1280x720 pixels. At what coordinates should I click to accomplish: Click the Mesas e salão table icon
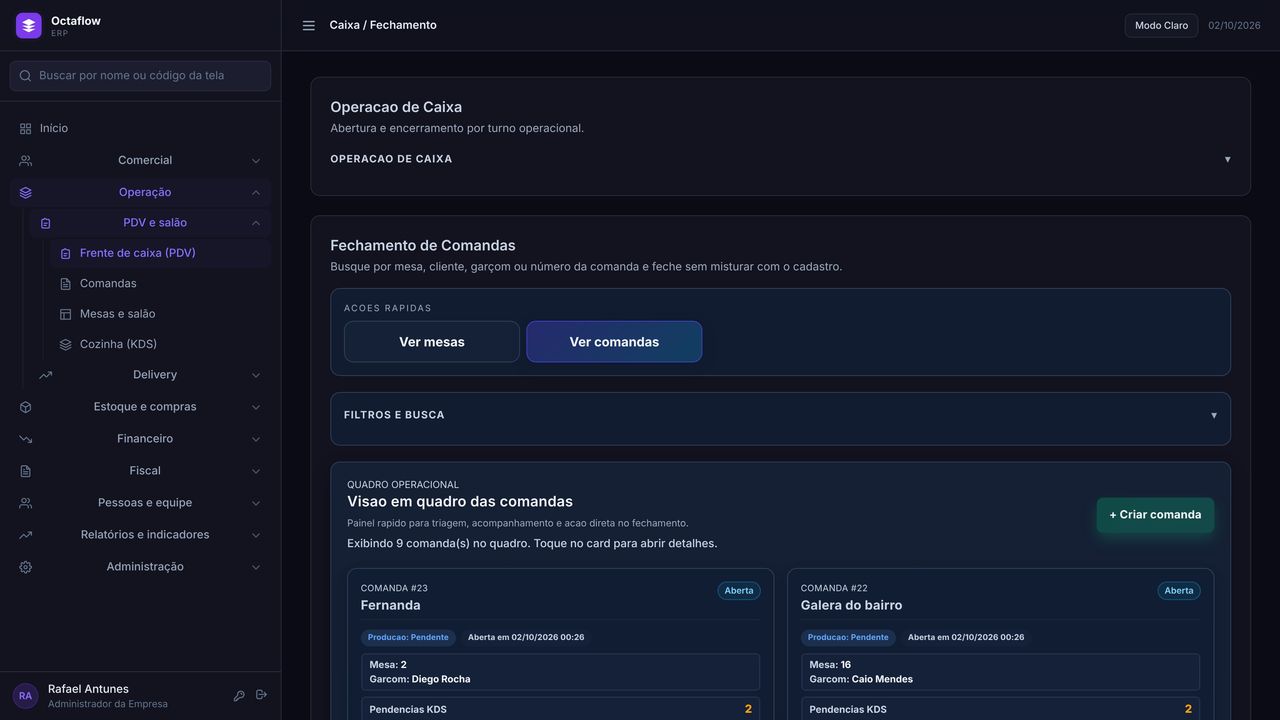click(65, 314)
